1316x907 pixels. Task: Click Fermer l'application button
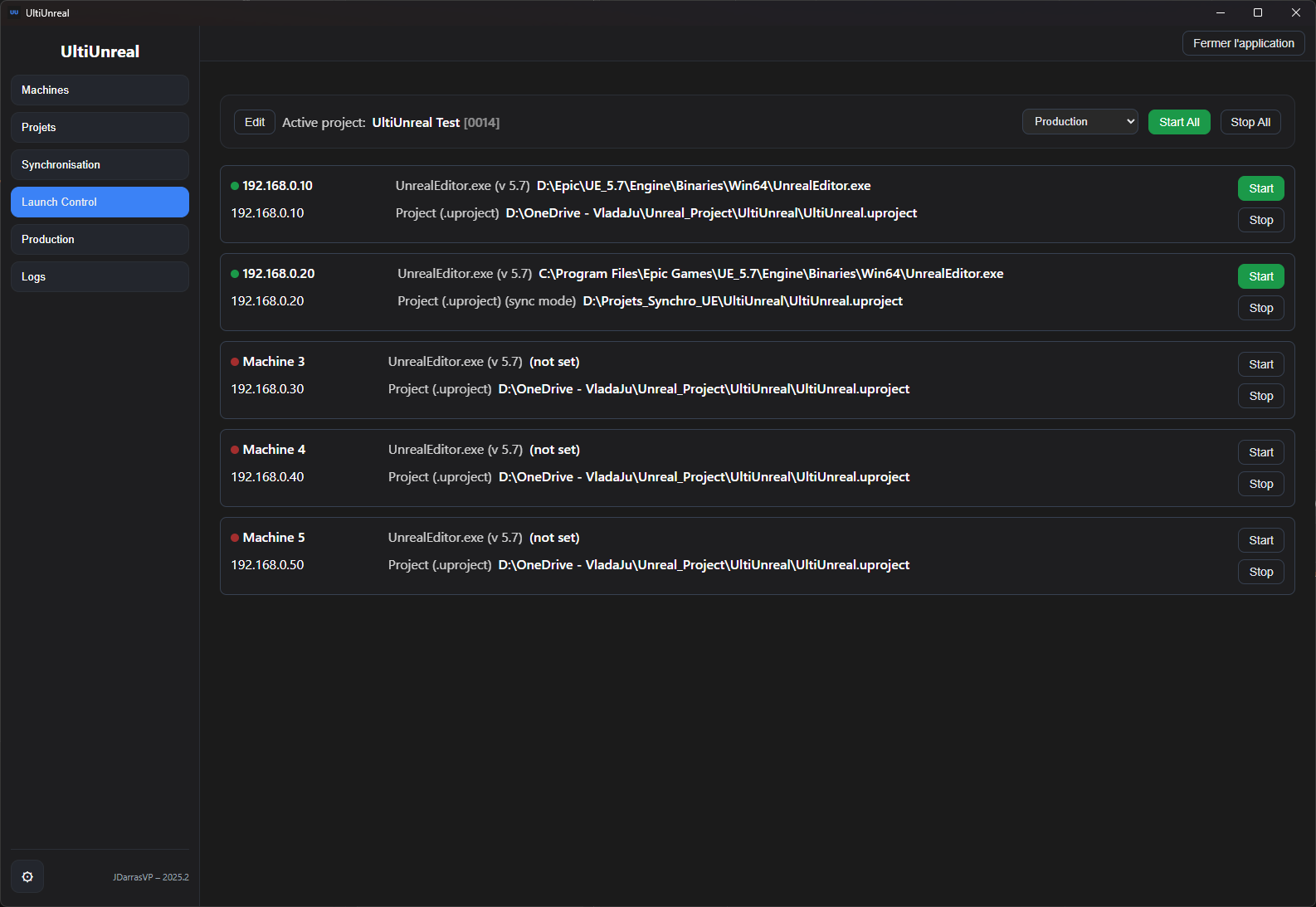point(1243,43)
